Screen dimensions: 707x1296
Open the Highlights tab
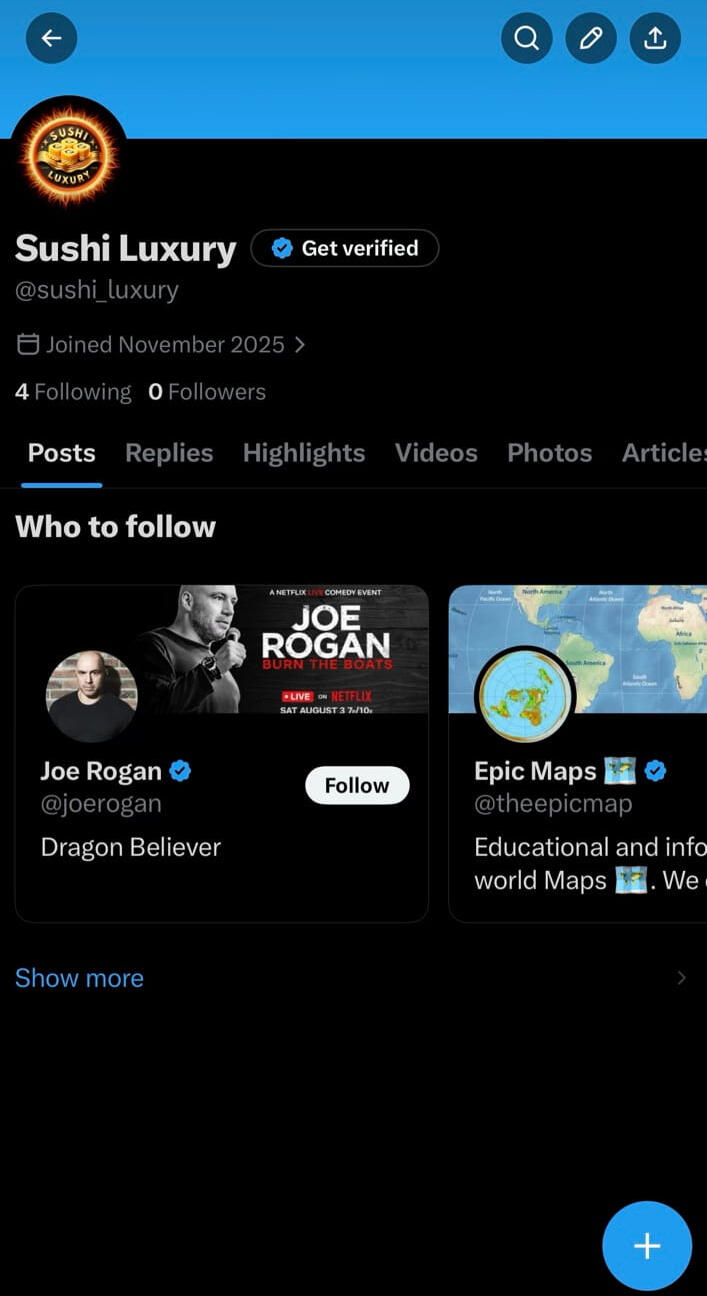tap(304, 453)
